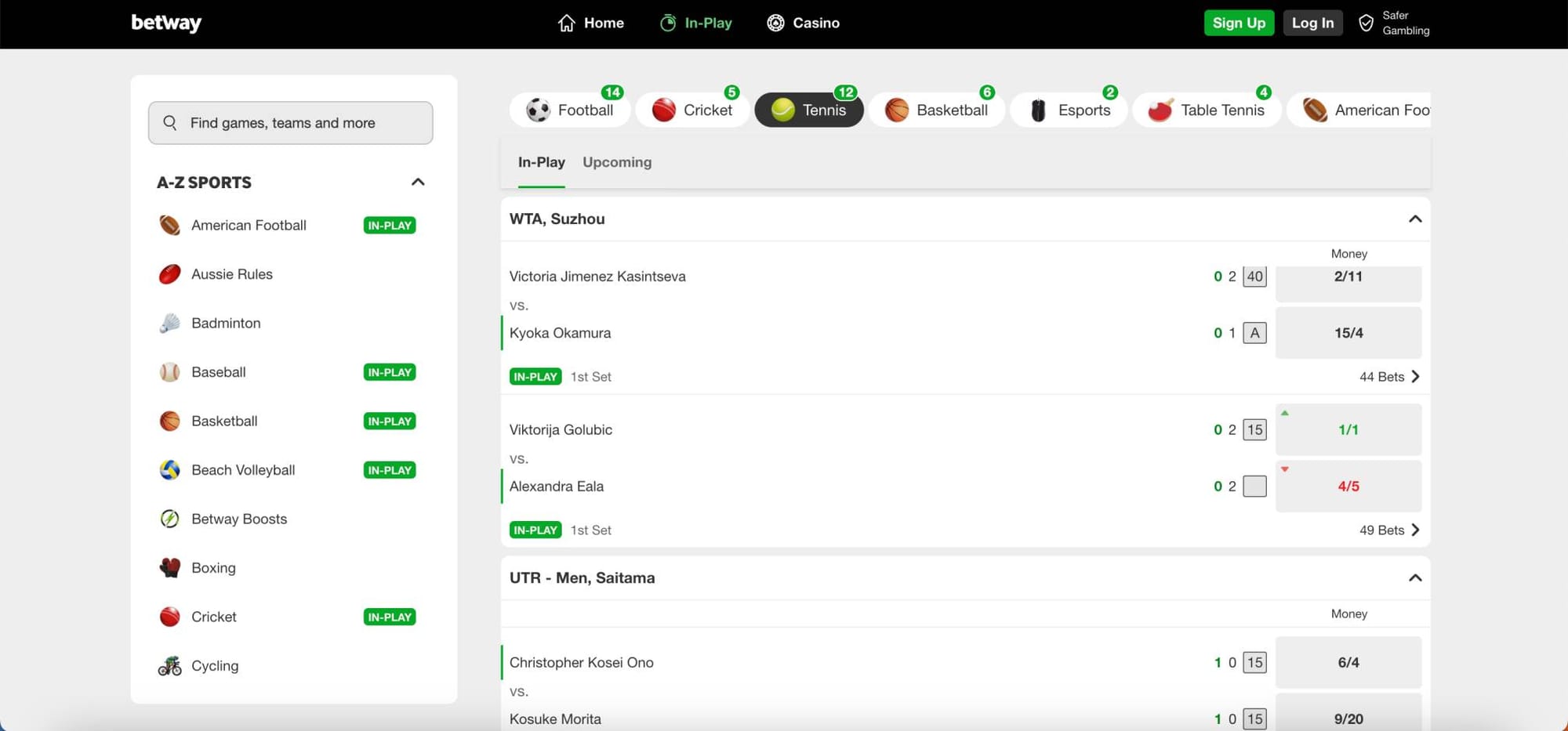
Task: Open Aussie Rules sport icon
Action: coord(169,274)
